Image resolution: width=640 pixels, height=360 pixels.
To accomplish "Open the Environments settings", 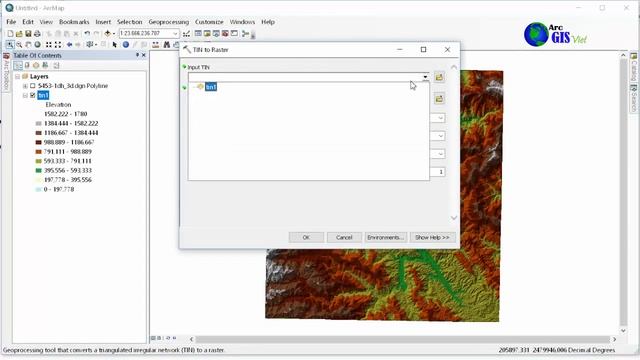I will click(385, 237).
